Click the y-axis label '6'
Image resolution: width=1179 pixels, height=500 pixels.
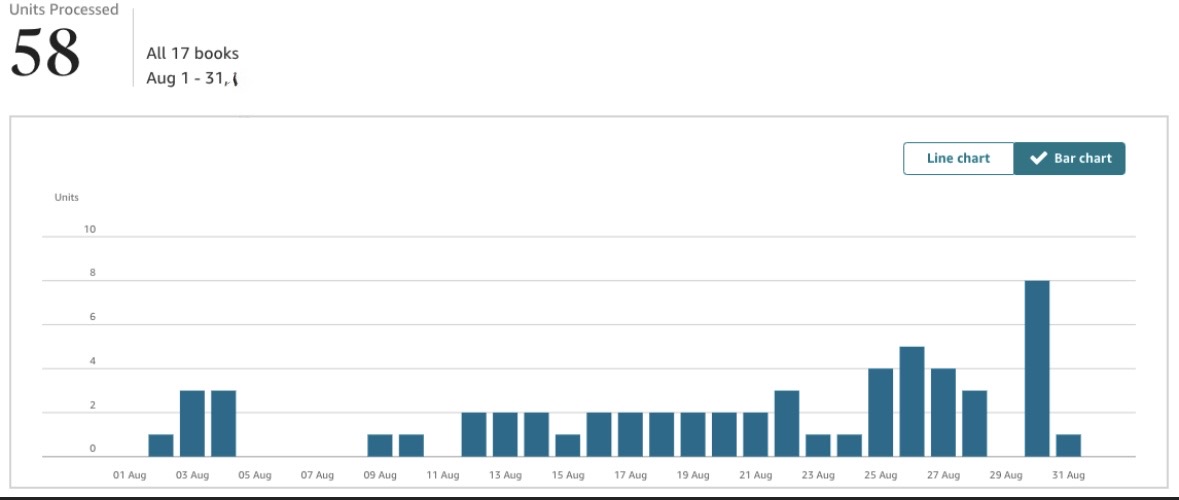coord(93,317)
